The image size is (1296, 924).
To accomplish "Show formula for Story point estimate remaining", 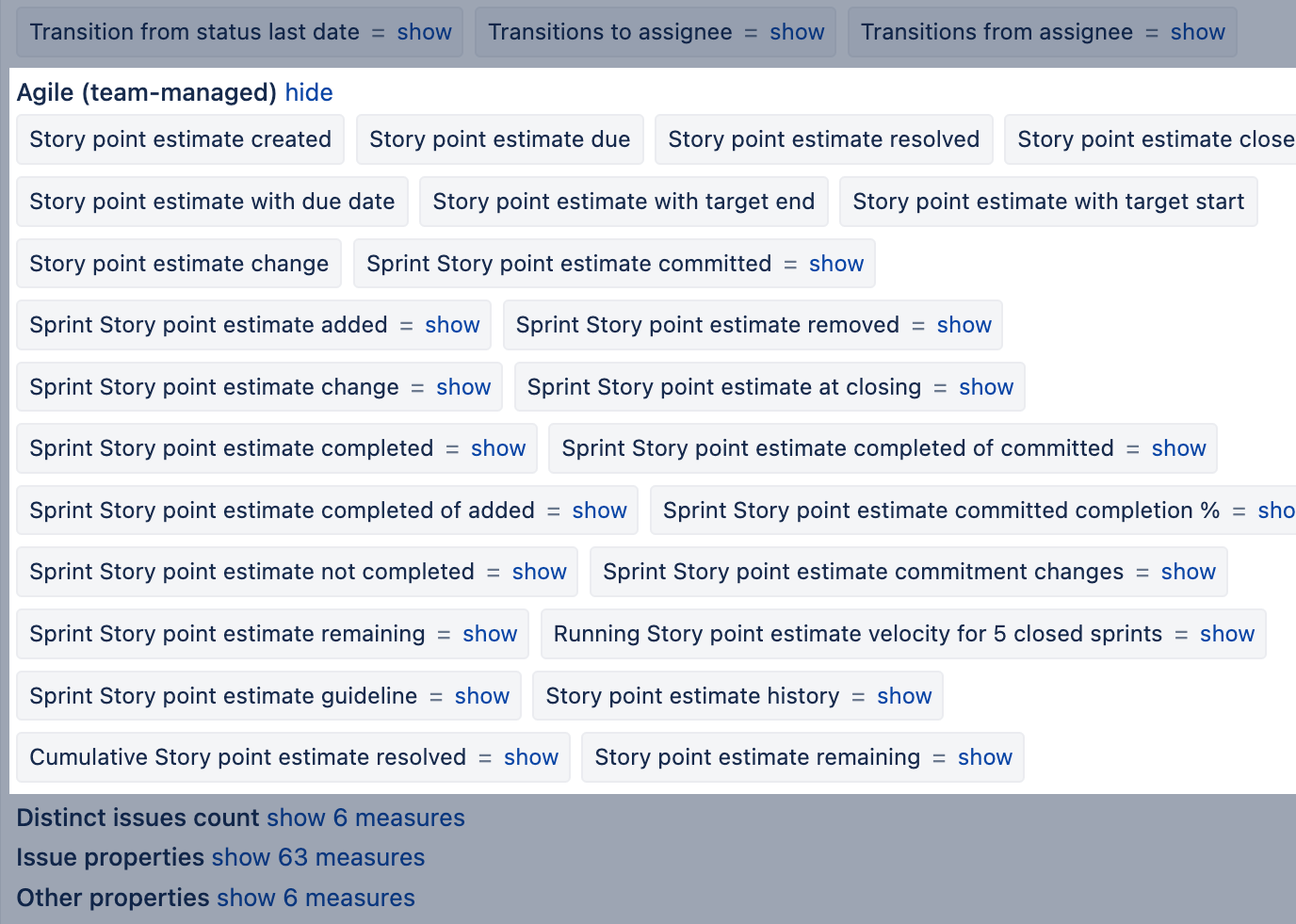I will coord(984,757).
